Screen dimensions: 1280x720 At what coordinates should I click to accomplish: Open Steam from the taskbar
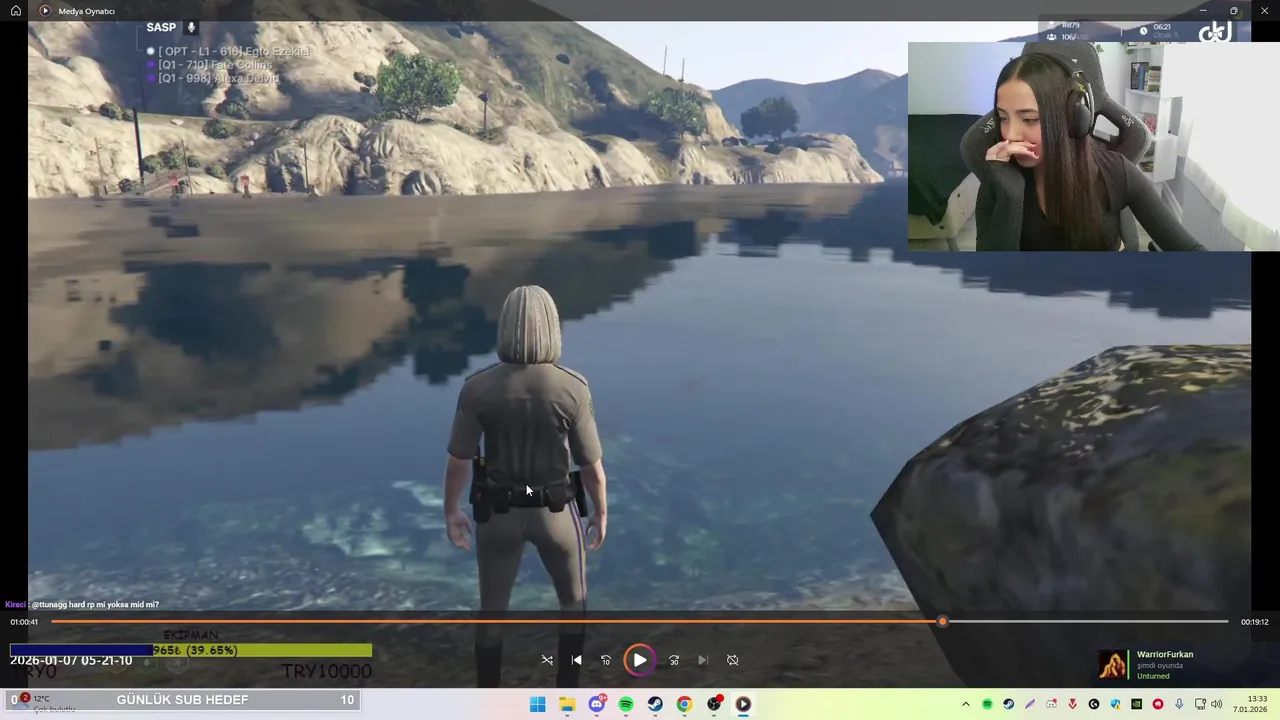click(655, 704)
